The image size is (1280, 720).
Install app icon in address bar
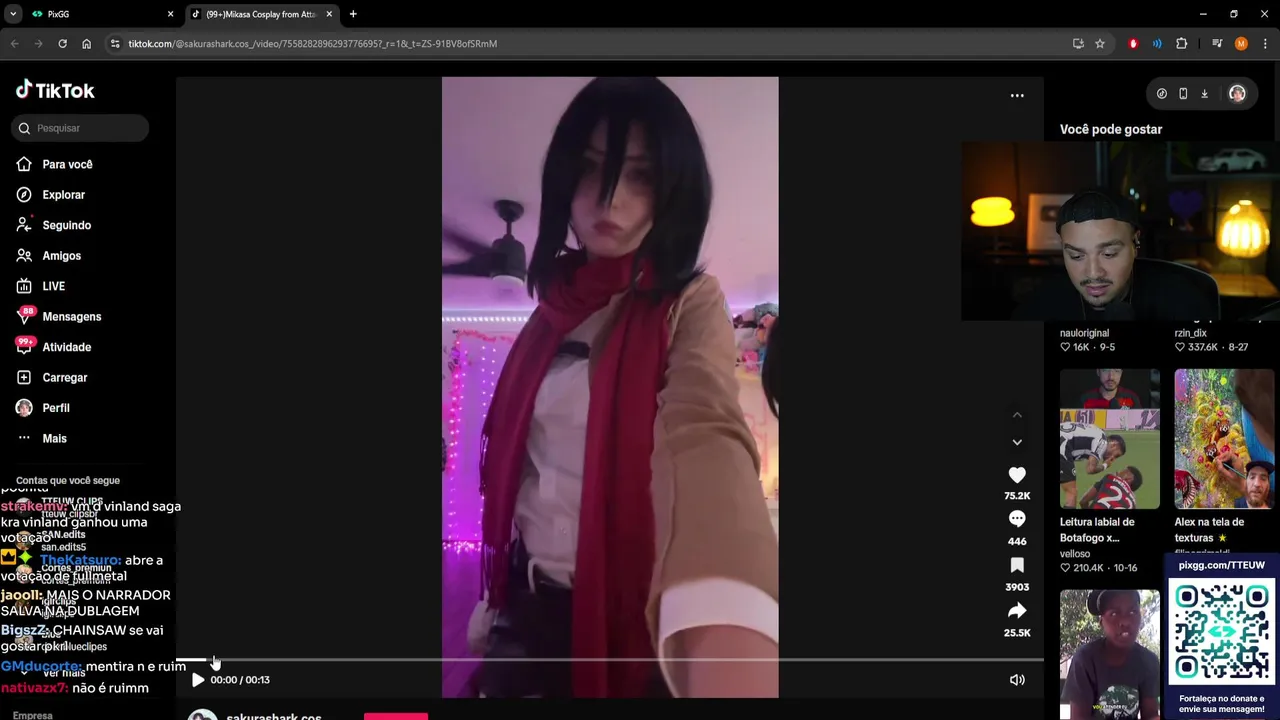pyautogui.click(x=1078, y=44)
